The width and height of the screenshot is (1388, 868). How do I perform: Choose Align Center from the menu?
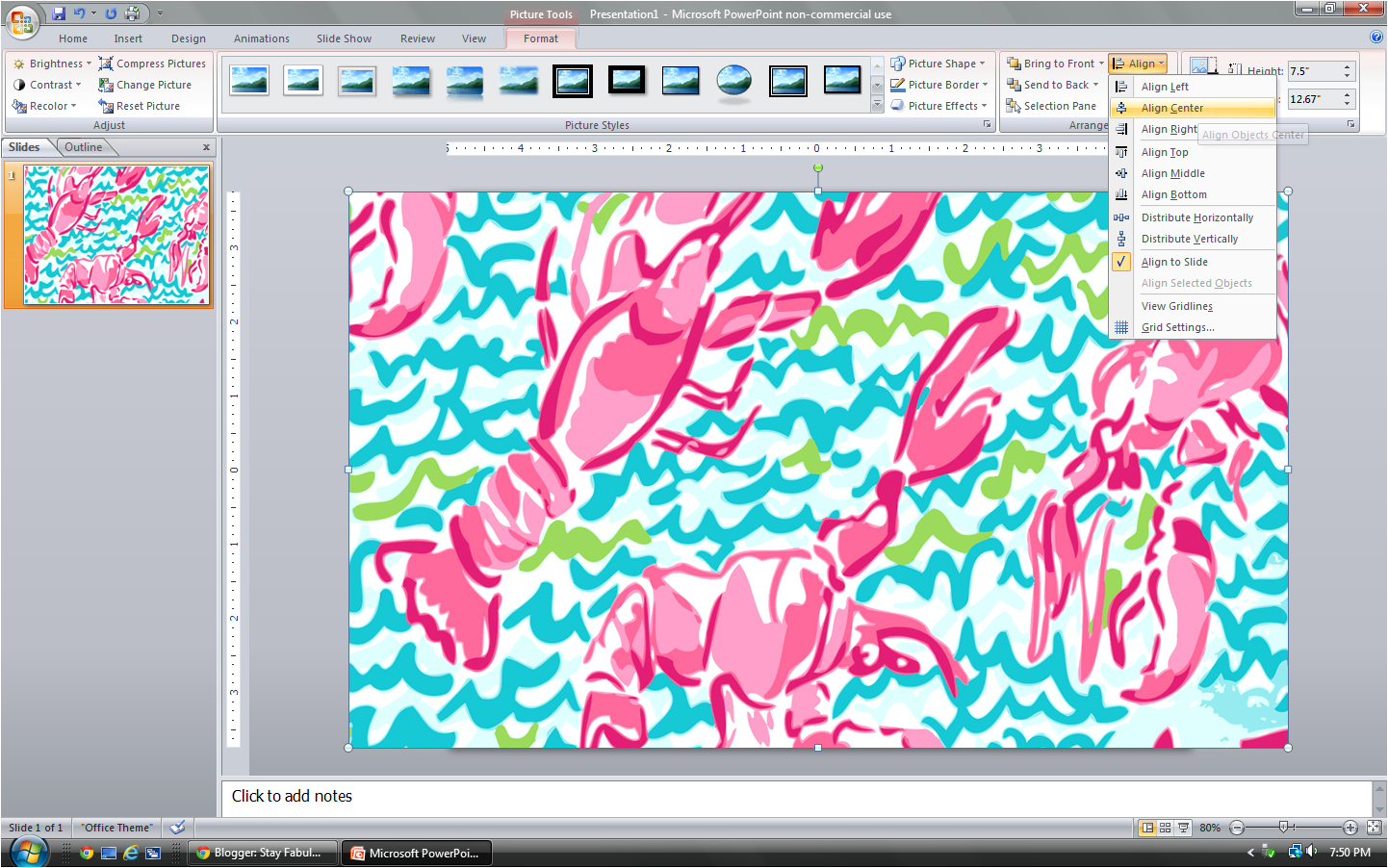click(1194, 108)
